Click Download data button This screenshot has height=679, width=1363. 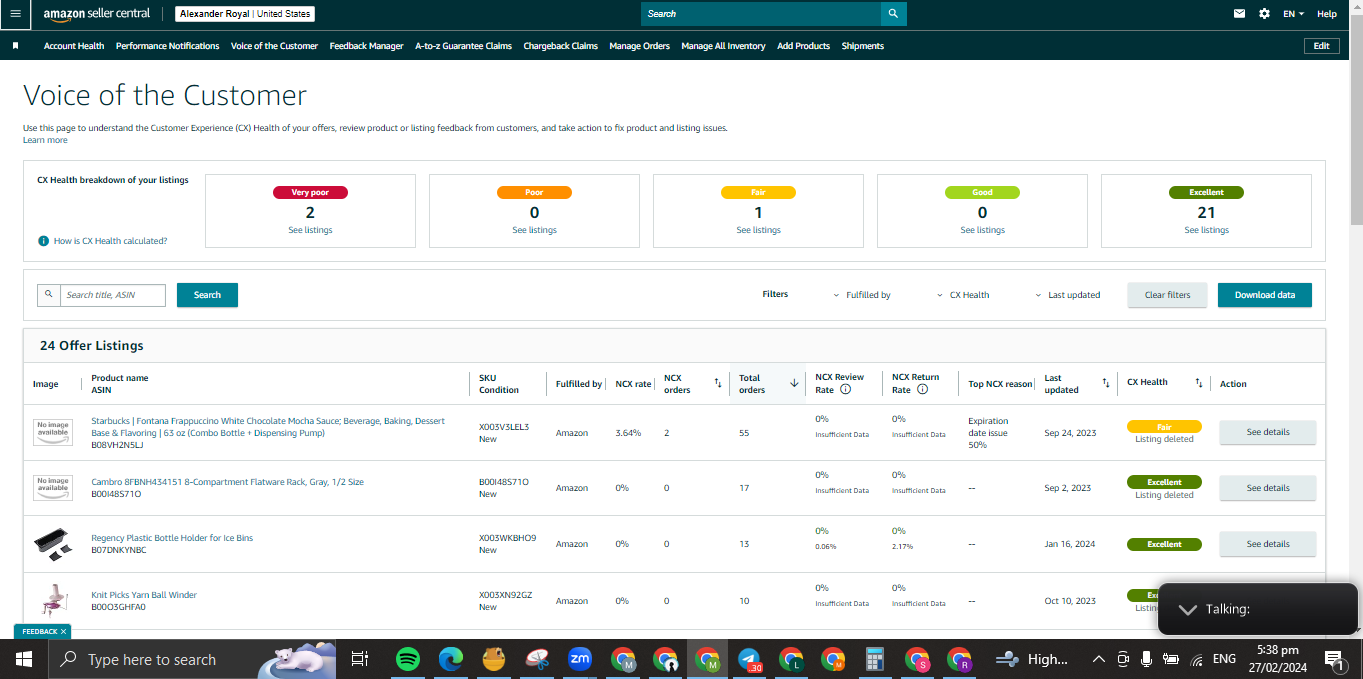point(1265,295)
